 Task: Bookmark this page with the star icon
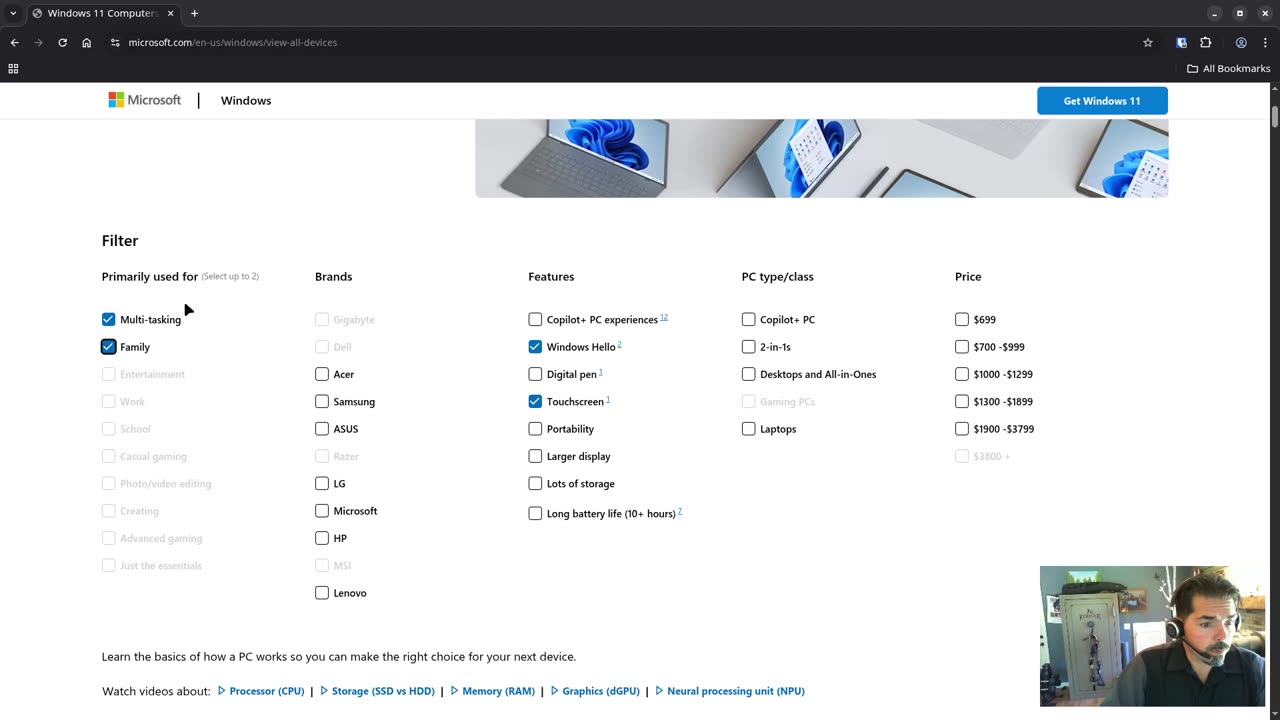coord(1148,42)
